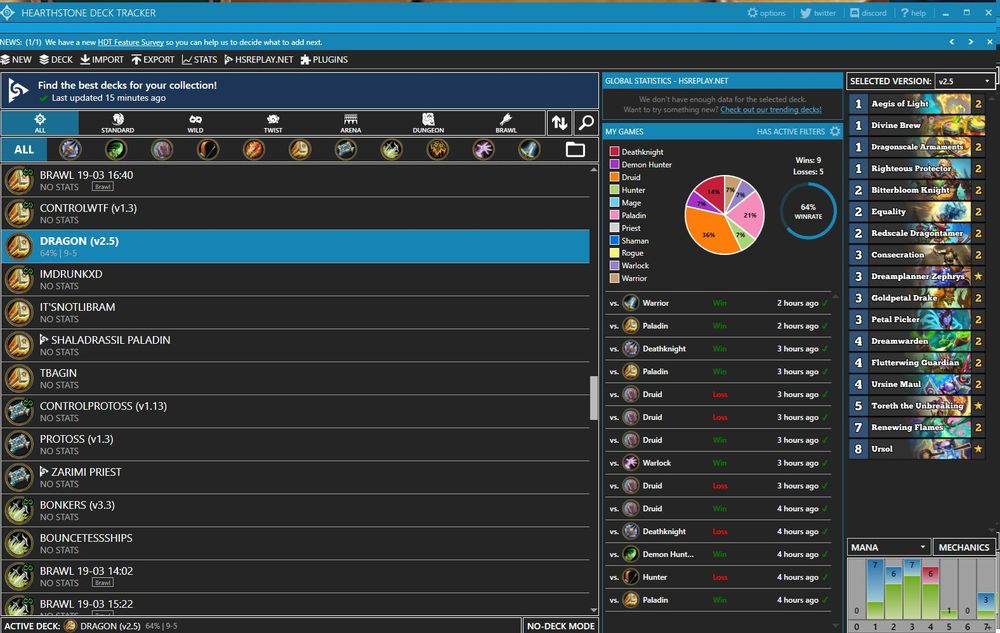Show previous news item arrow
1000x633 pixels.
click(x=952, y=42)
